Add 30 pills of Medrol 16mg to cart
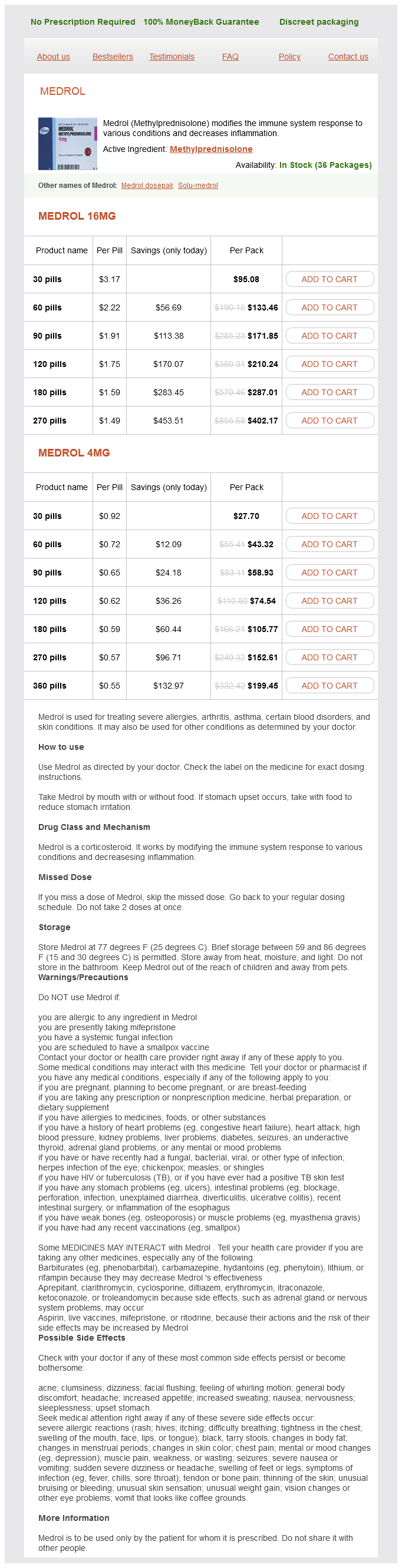 click(329, 279)
